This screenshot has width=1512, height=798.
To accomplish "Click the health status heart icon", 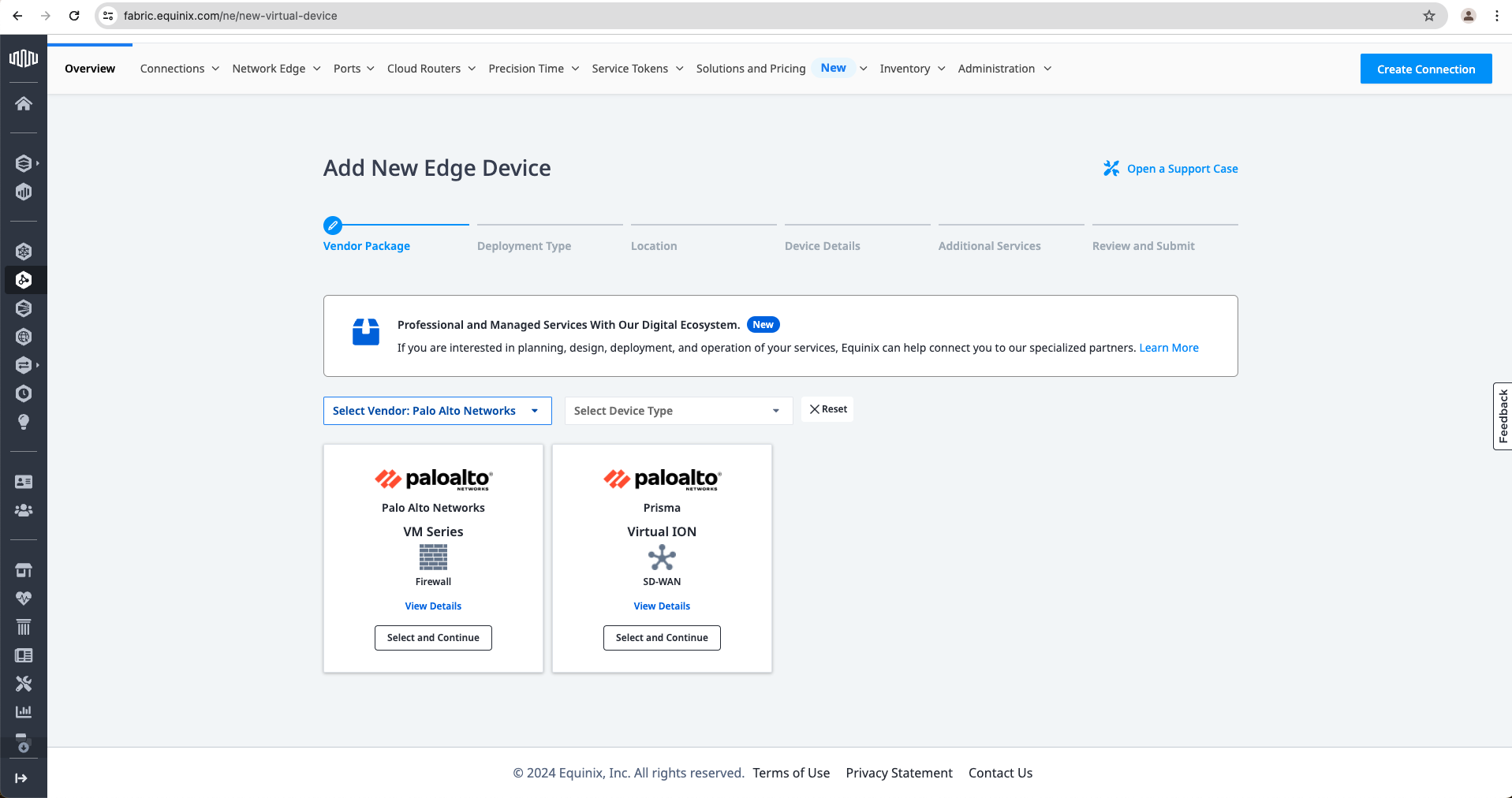I will click(x=24, y=598).
